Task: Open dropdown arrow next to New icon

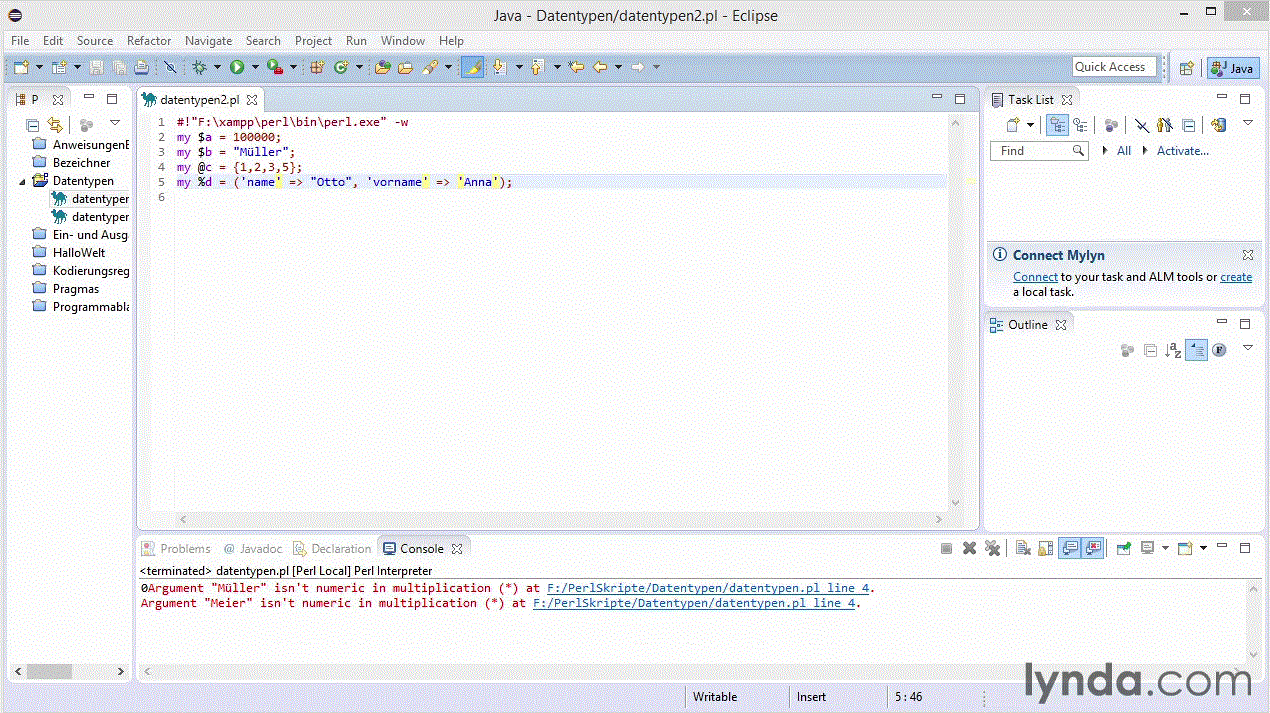Action: coord(40,67)
